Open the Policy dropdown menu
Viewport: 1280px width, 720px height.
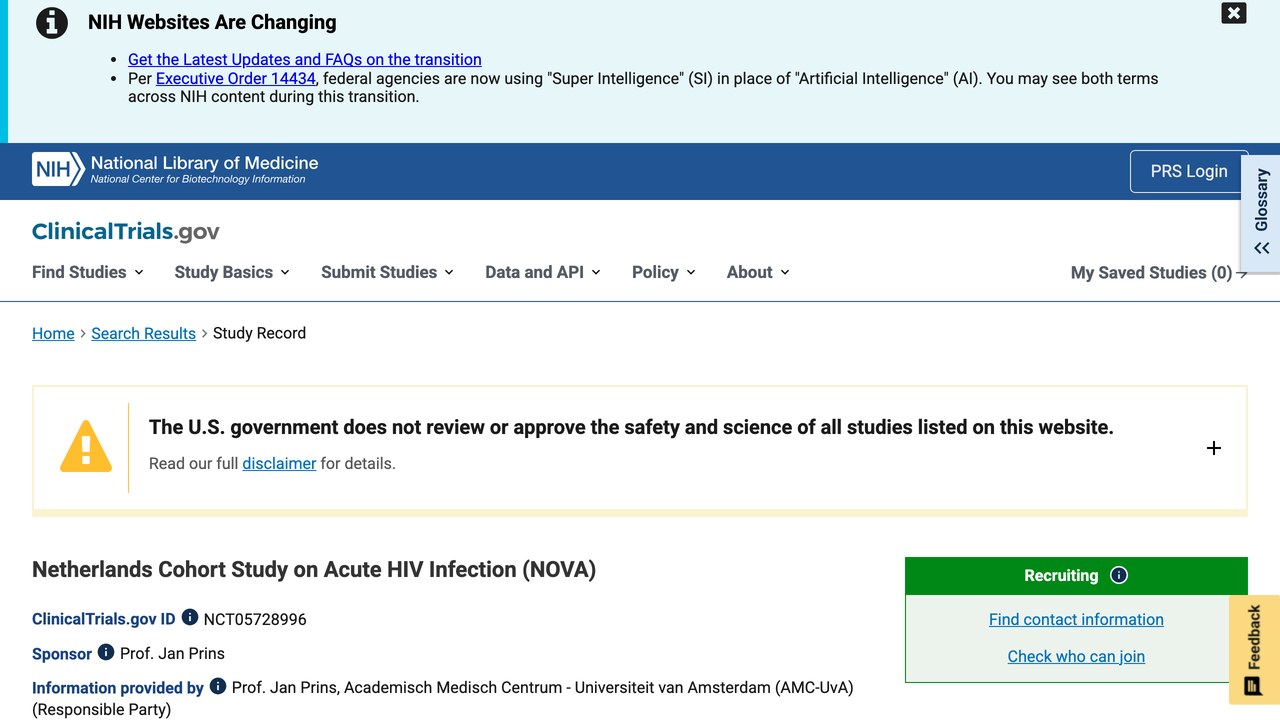664,272
